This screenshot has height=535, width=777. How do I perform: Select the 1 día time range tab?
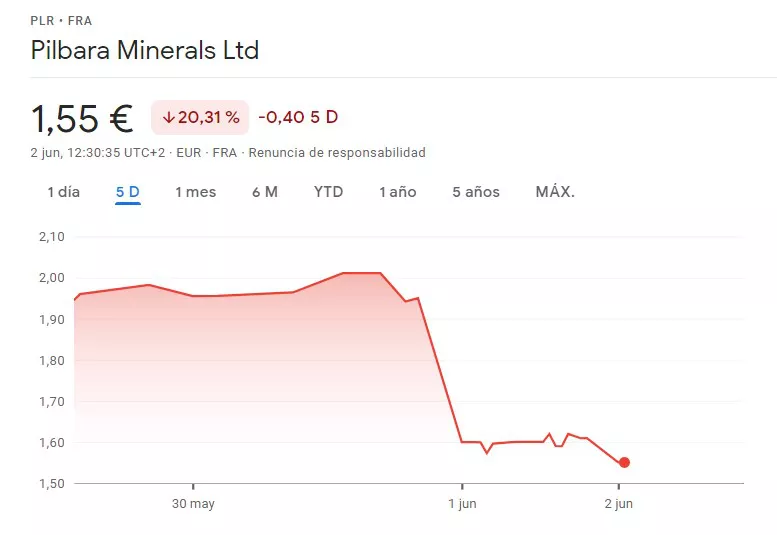(x=63, y=192)
